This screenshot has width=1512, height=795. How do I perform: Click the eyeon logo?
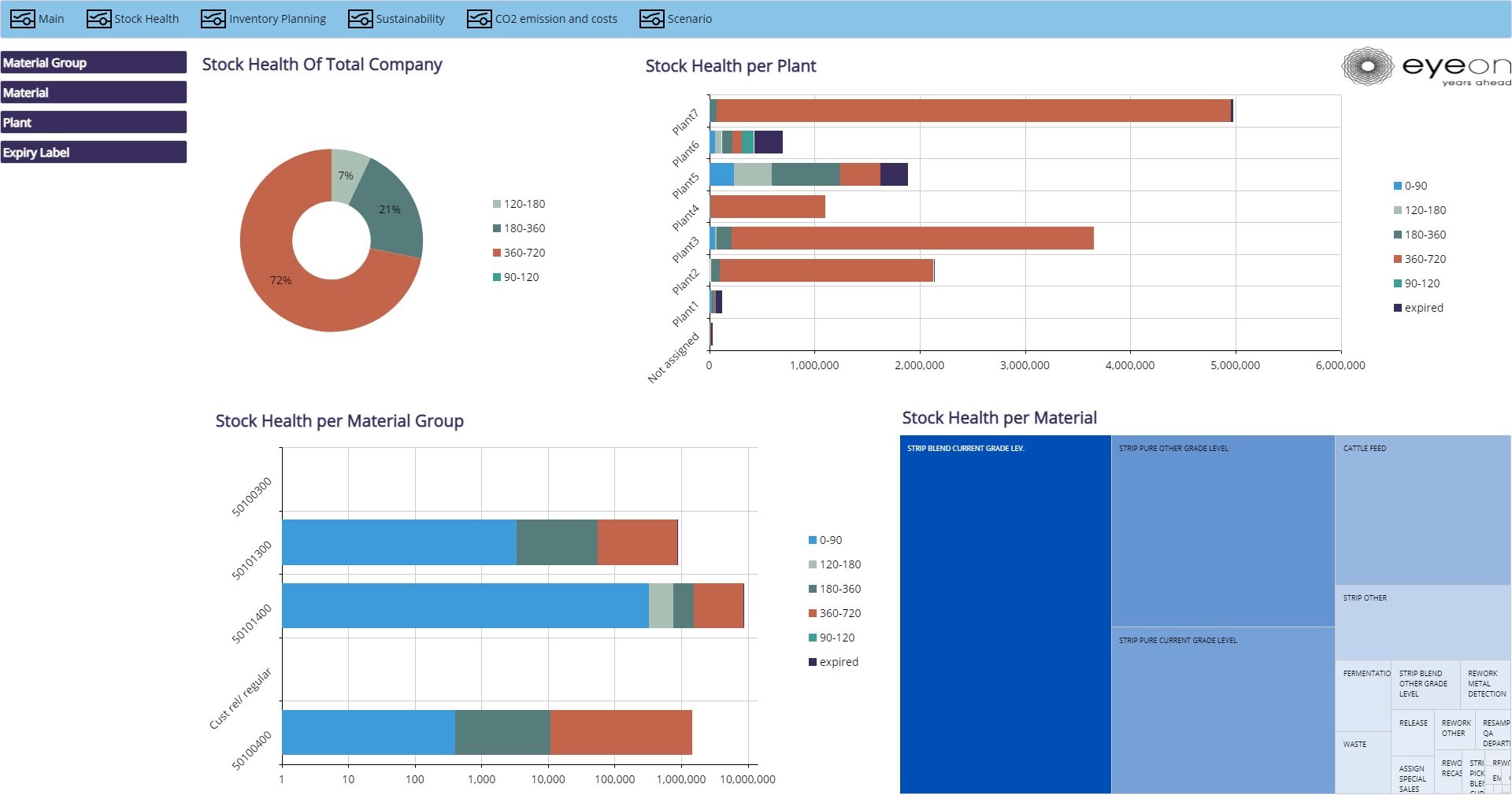point(1425,67)
